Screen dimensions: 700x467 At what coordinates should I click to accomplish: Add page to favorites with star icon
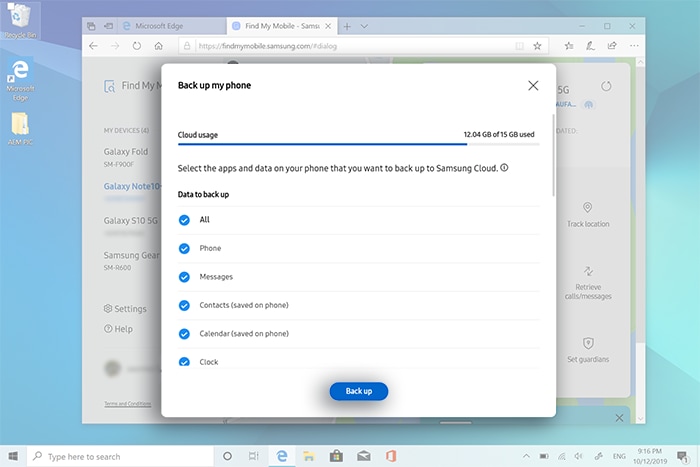click(x=538, y=46)
